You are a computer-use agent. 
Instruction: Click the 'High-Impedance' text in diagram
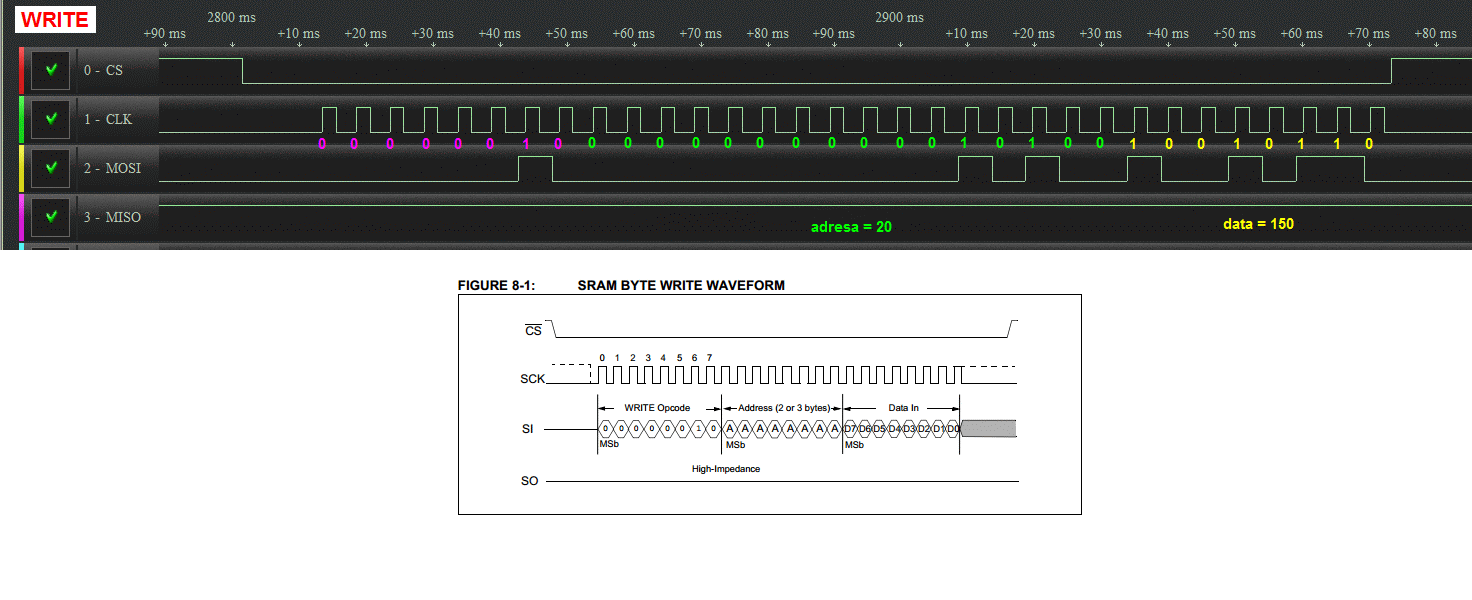[726, 469]
